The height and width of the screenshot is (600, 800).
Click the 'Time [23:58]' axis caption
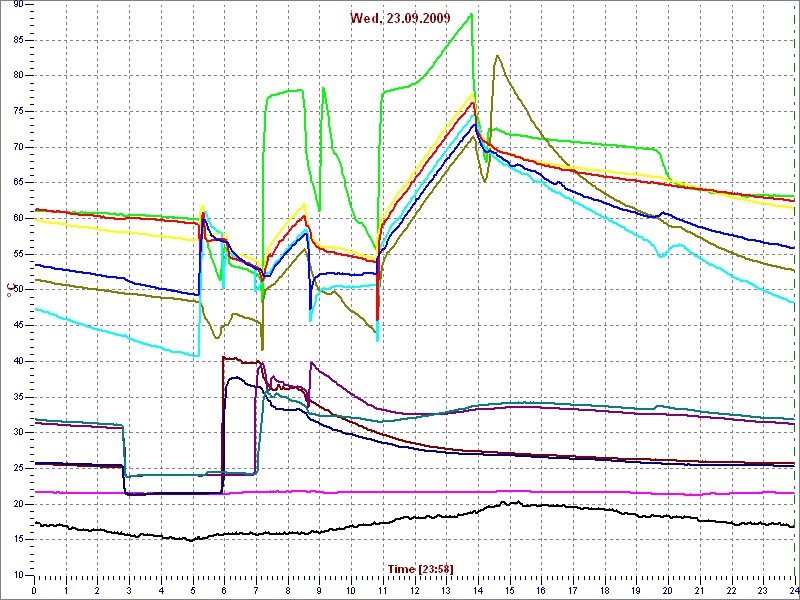tap(420, 568)
